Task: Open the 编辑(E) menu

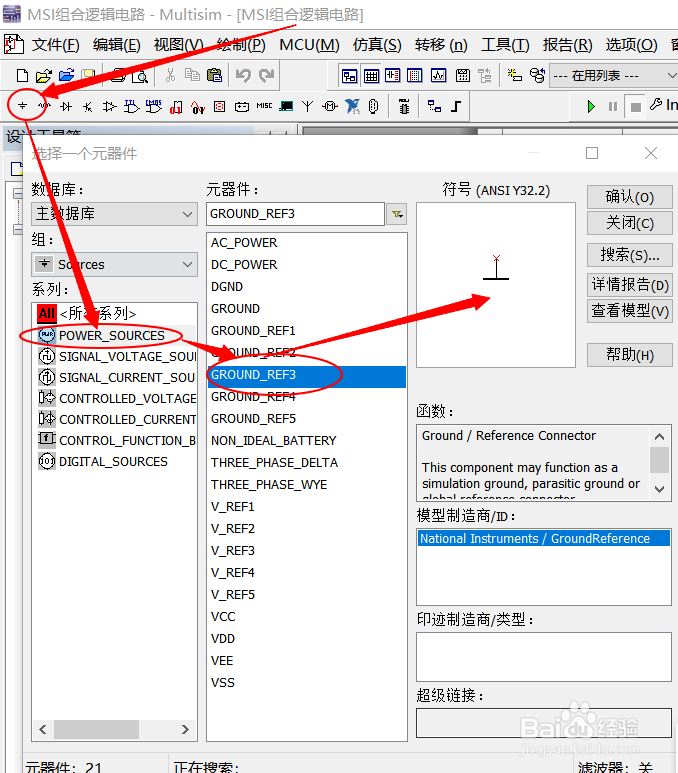Action: (x=117, y=45)
